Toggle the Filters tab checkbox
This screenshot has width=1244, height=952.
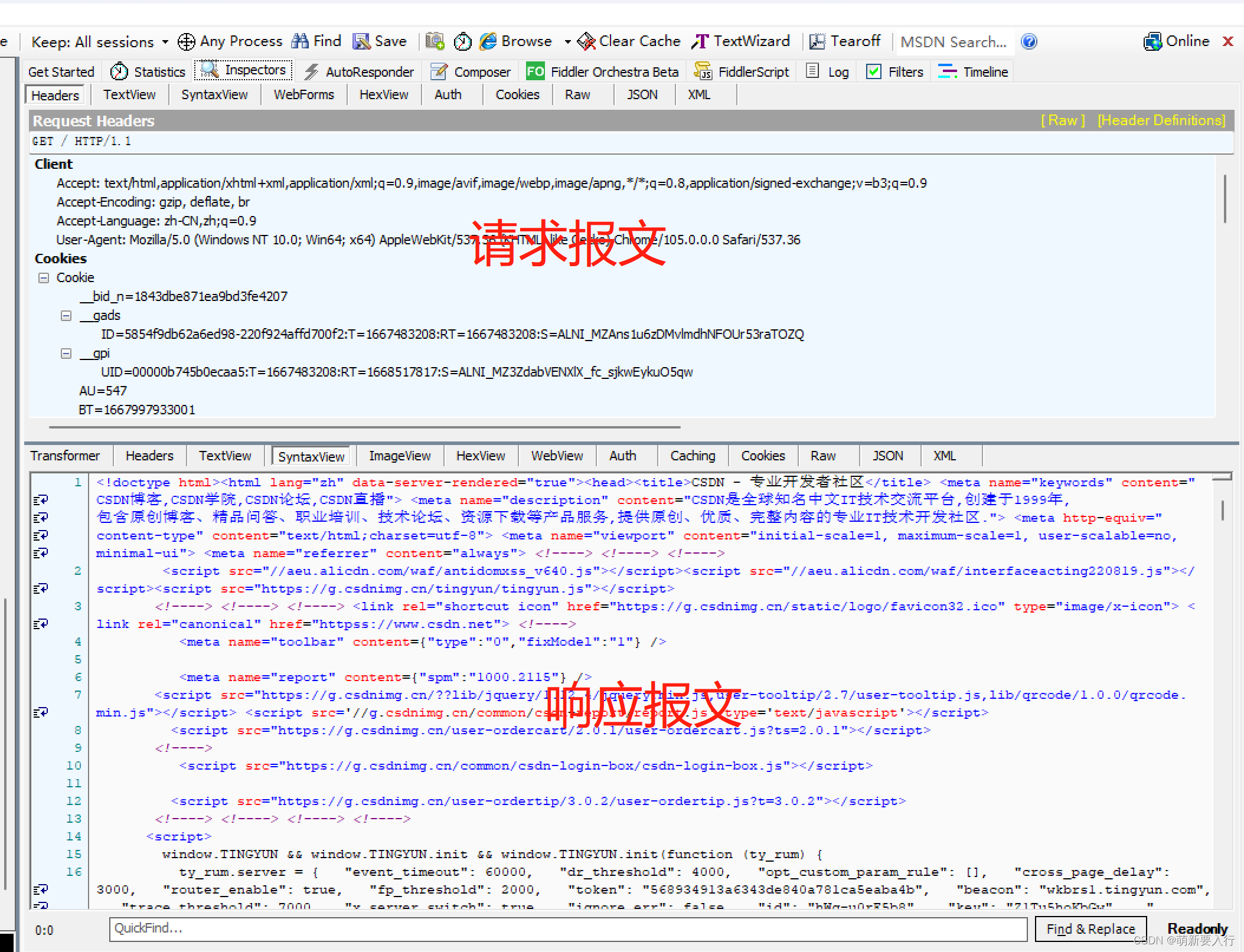click(873, 72)
